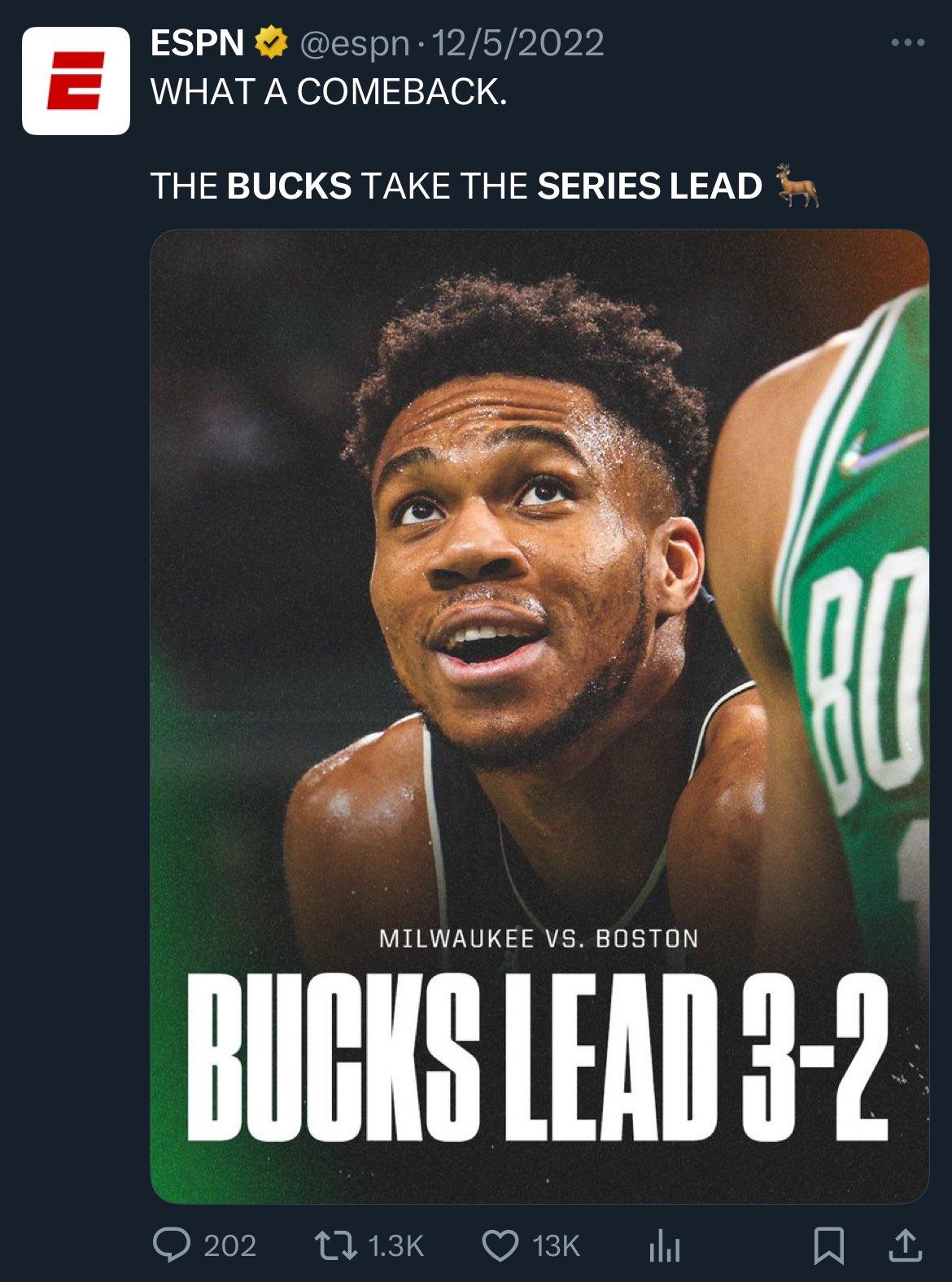Open the share arrow icon
952x1282 pixels.
tap(905, 1245)
